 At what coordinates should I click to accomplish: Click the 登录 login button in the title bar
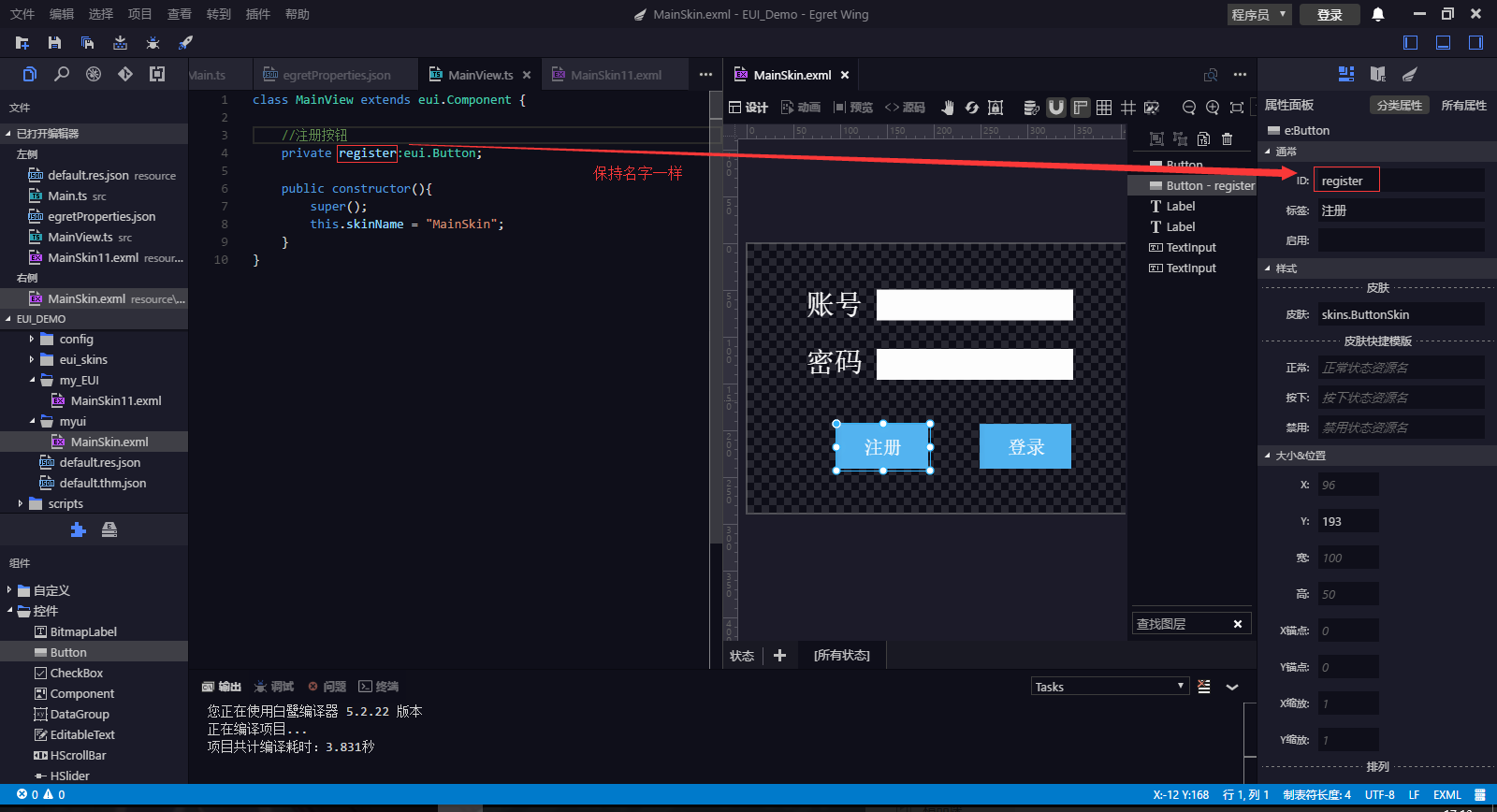(1330, 14)
